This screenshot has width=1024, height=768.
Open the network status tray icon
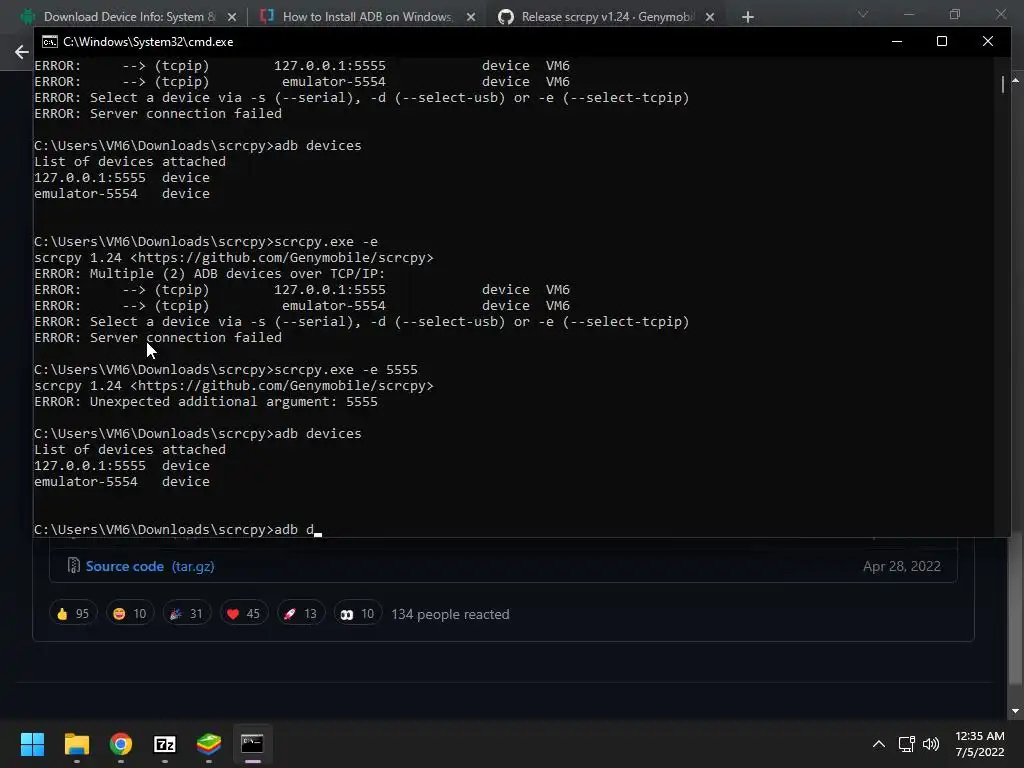pyautogui.click(x=906, y=744)
